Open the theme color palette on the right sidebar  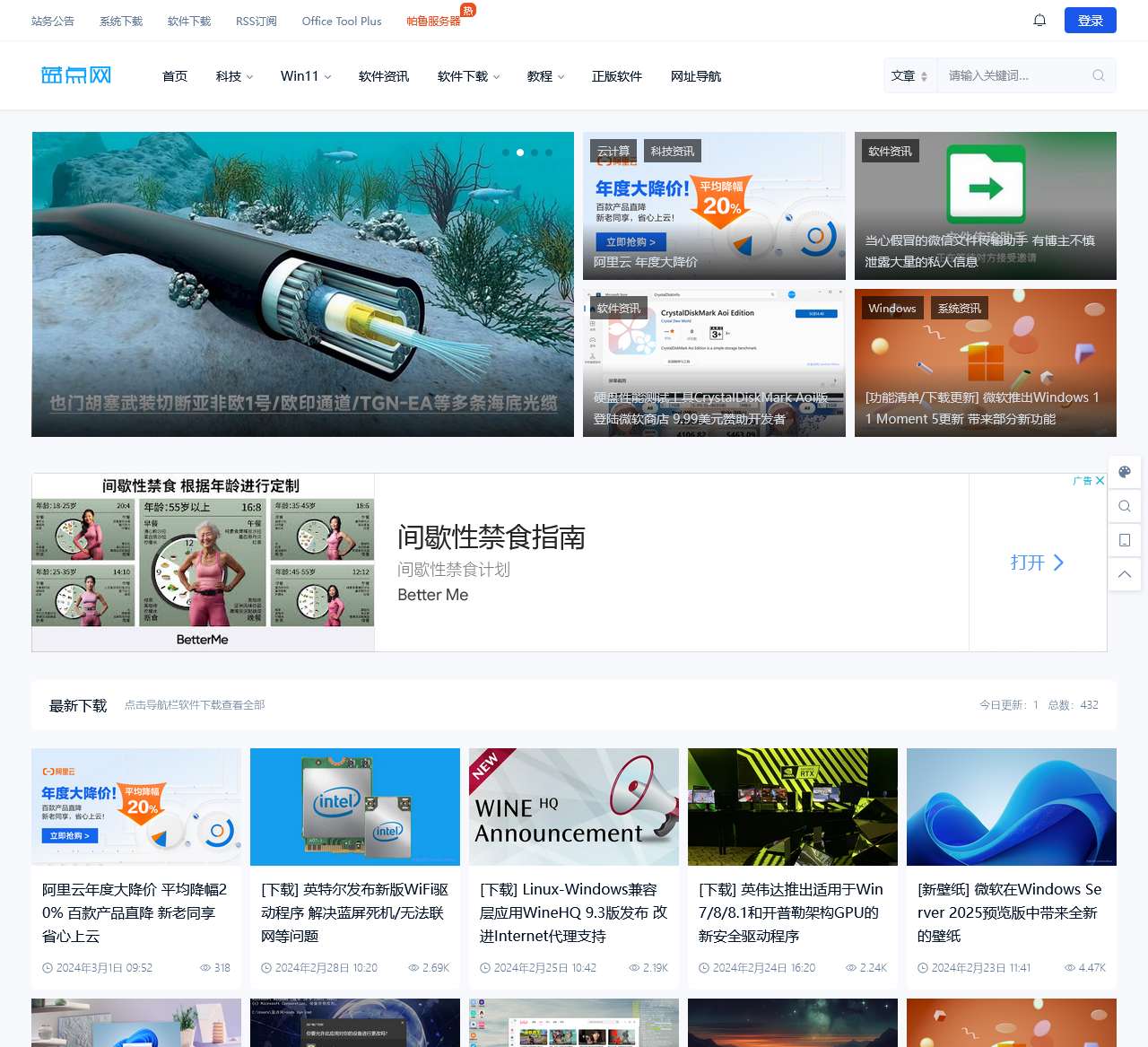(1125, 471)
